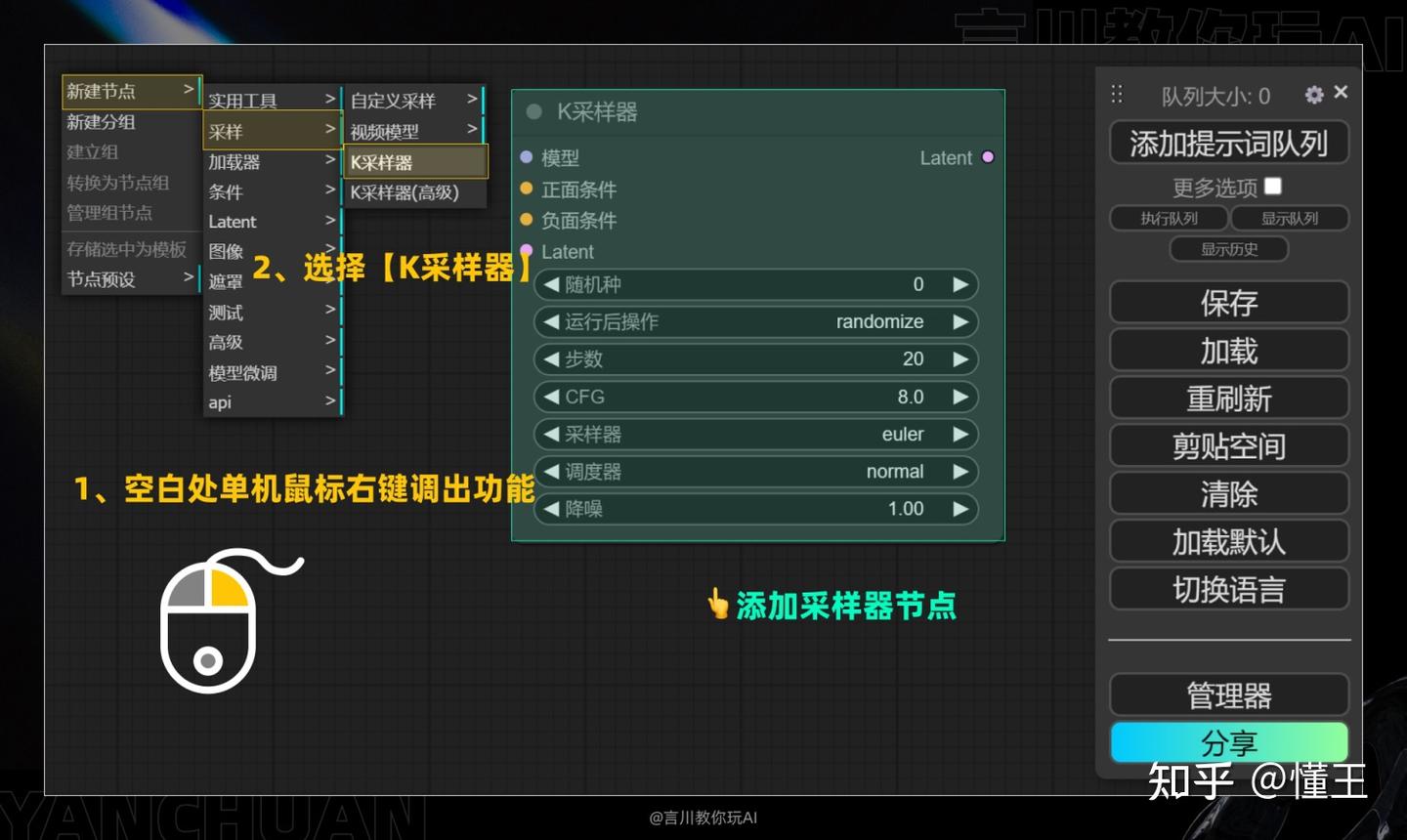
Task: Decrease 随机种 with left arrow
Action: click(x=551, y=284)
